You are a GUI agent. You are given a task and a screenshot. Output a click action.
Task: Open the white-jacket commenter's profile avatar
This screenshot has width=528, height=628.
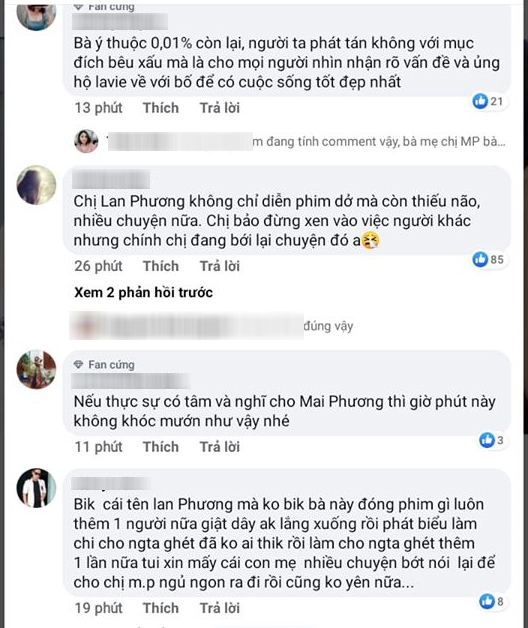36,488
